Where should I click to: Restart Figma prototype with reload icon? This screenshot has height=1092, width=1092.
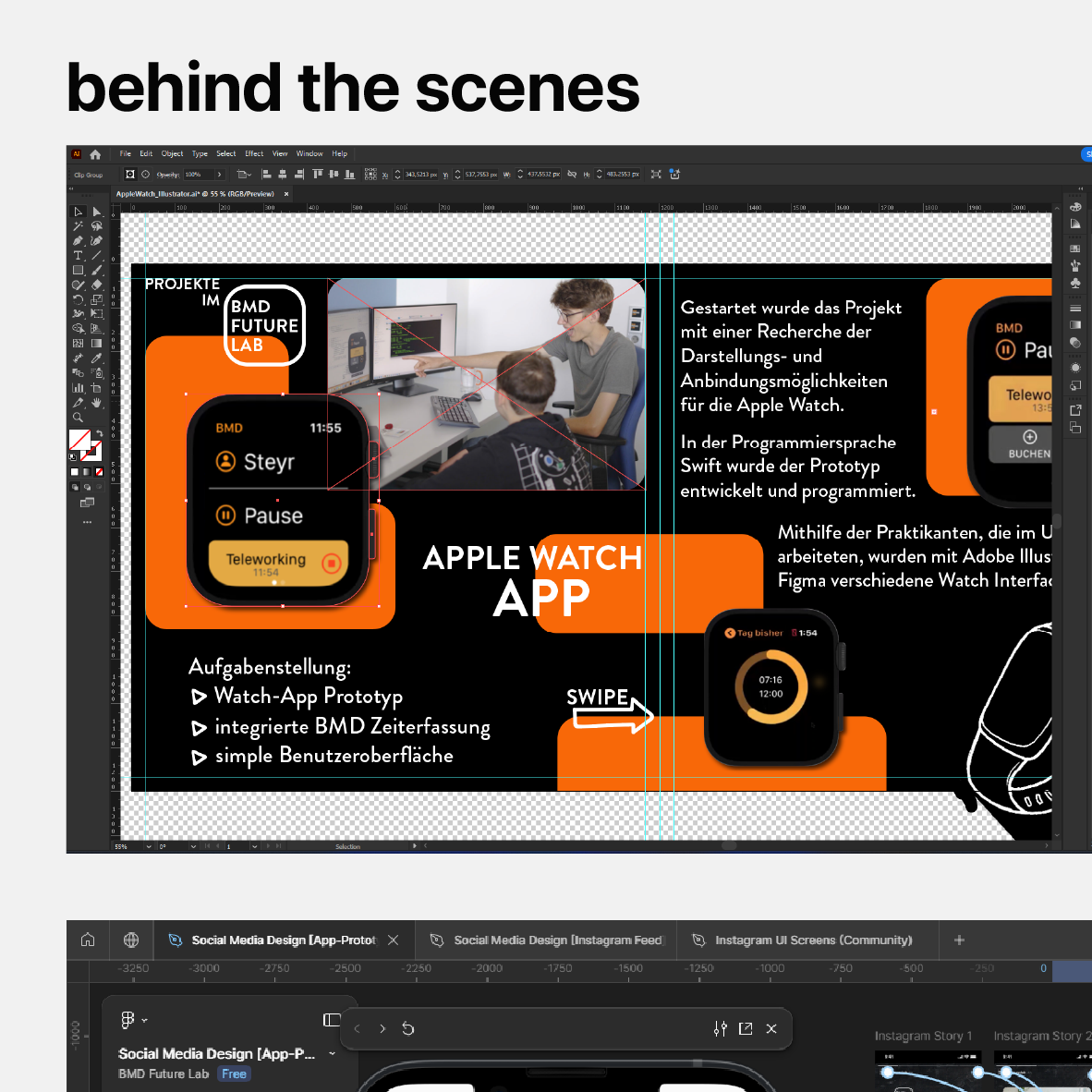(x=408, y=1028)
